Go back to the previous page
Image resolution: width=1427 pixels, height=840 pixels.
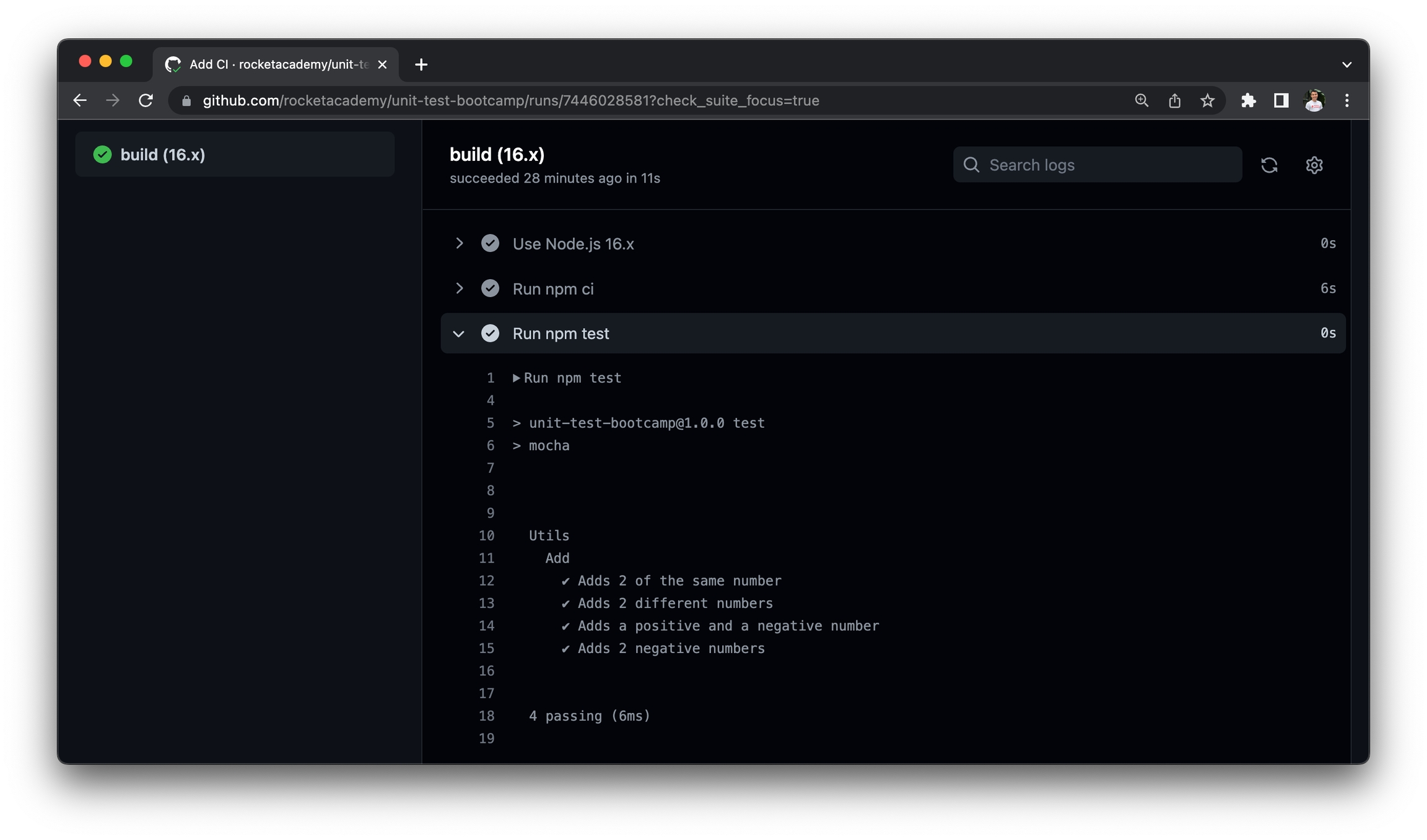[80, 100]
